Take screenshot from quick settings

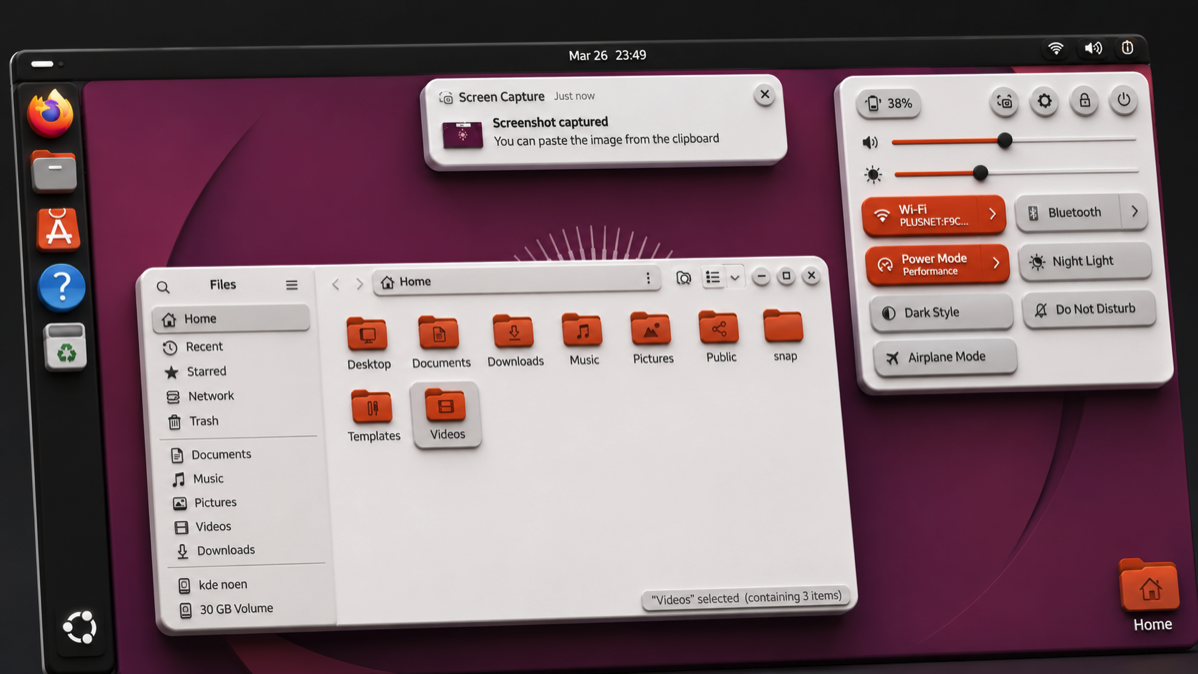pos(1004,102)
